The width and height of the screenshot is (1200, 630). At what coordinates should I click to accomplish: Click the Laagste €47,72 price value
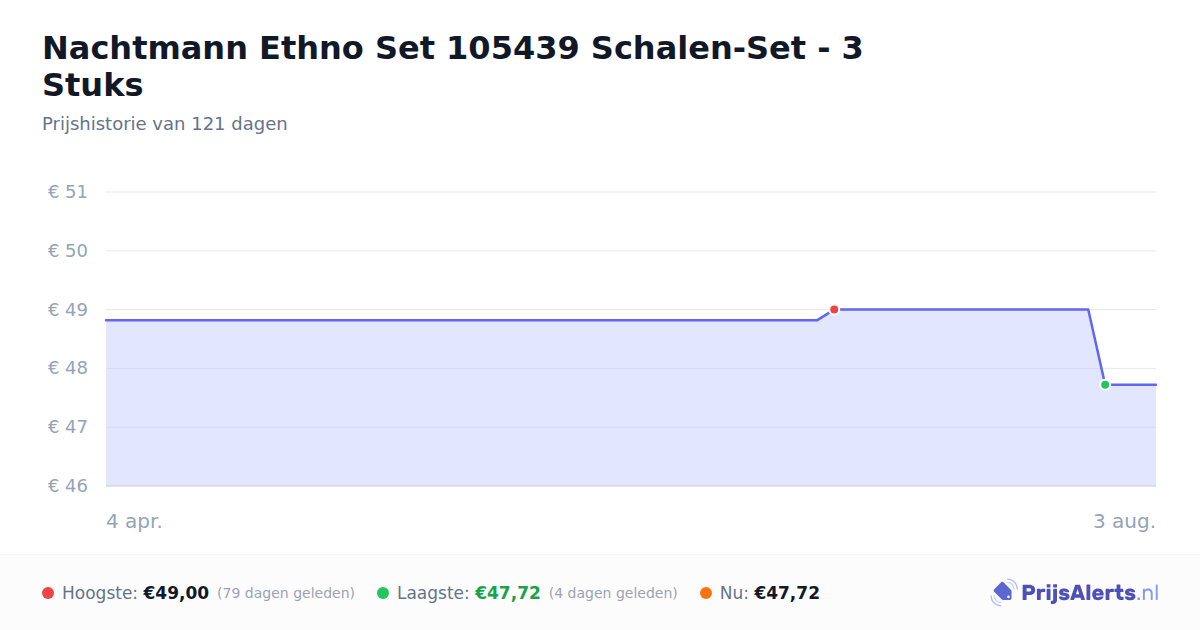pos(508,593)
